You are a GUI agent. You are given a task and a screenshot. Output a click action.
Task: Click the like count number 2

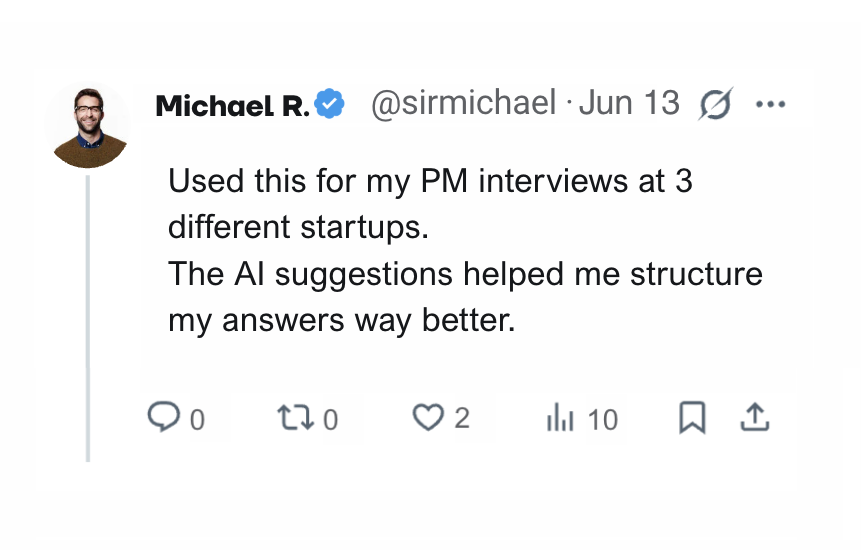[x=462, y=418]
